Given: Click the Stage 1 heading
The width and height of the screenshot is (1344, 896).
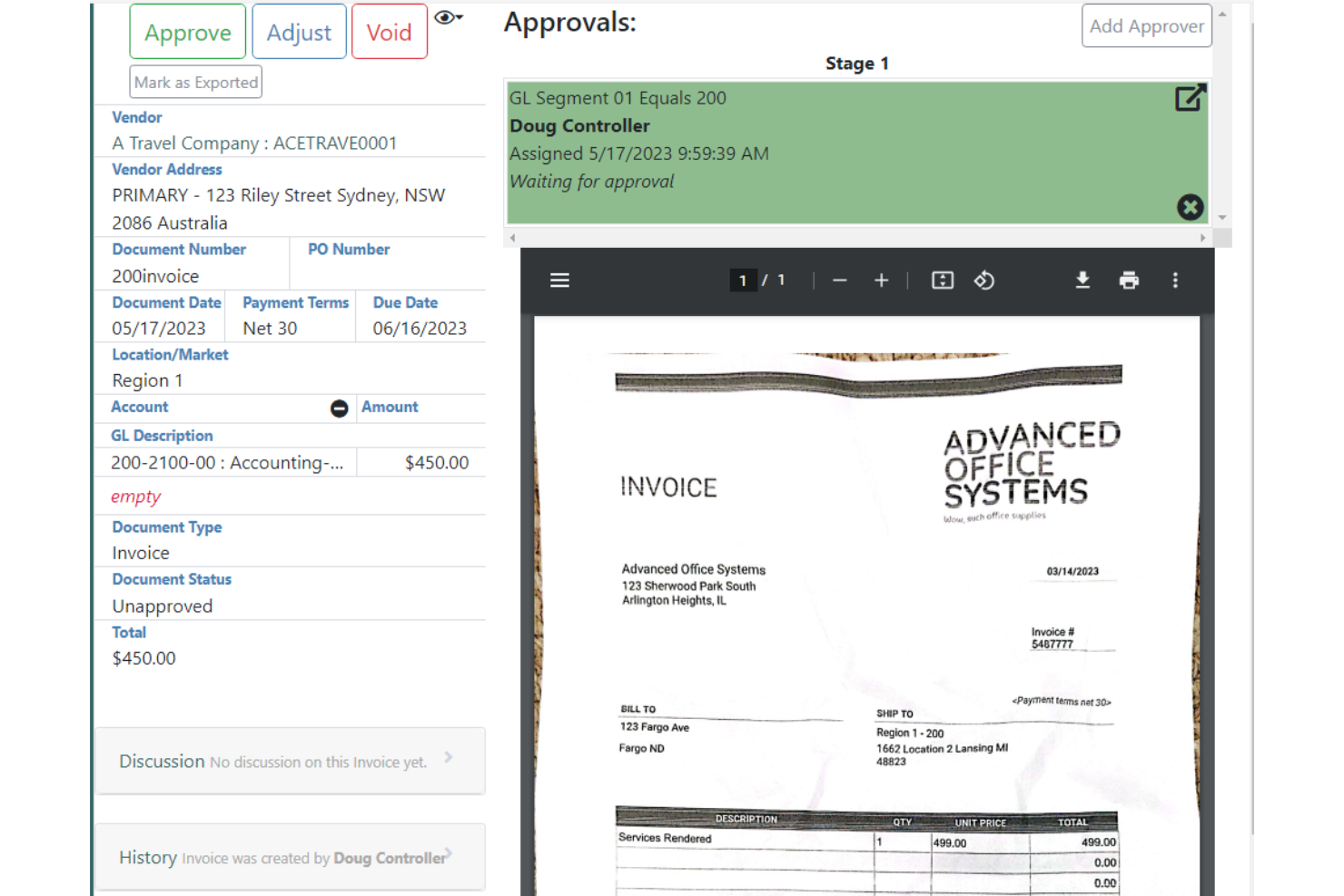Looking at the screenshot, I should pyautogui.click(x=857, y=64).
